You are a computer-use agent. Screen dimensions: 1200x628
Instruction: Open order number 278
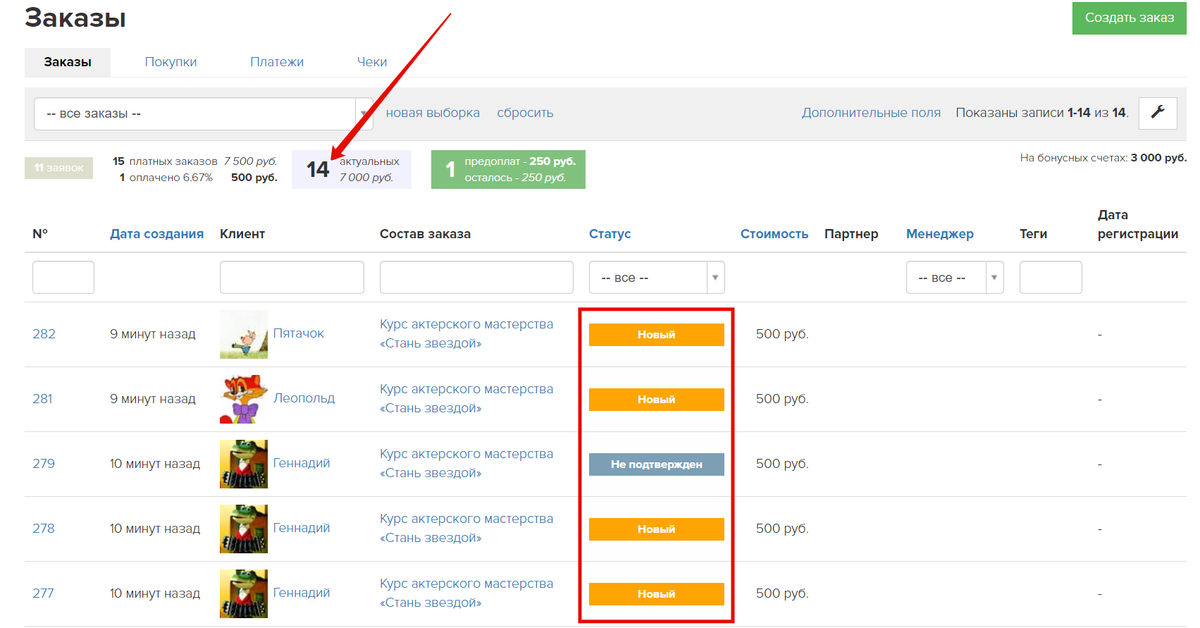(x=44, y=529)
